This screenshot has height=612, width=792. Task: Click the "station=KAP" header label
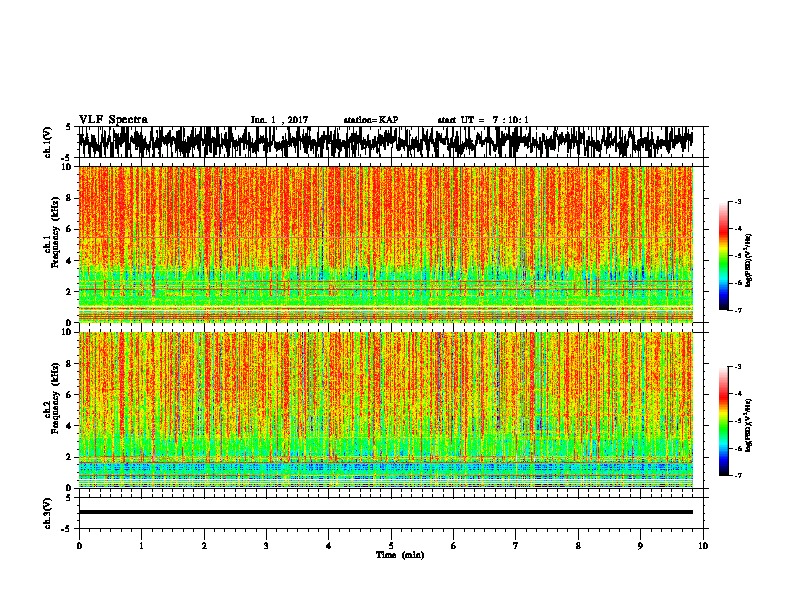371,120
